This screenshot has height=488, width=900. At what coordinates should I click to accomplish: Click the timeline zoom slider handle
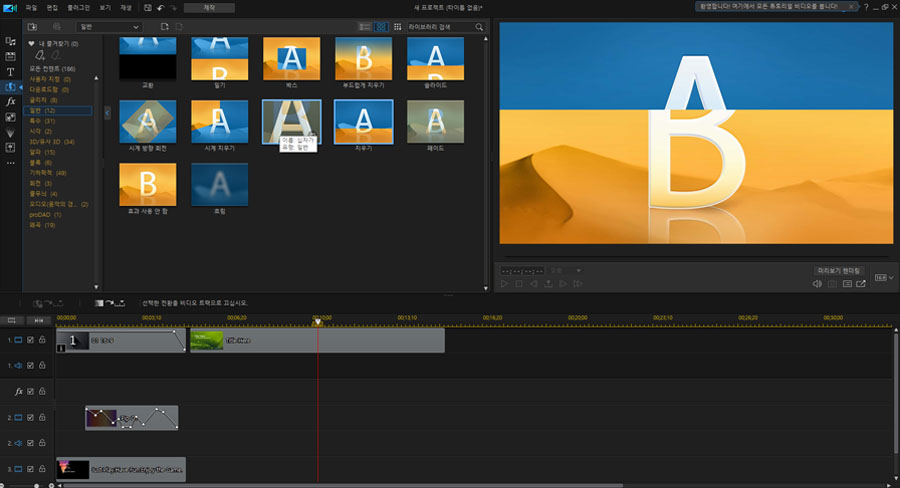tap(37, 486)
